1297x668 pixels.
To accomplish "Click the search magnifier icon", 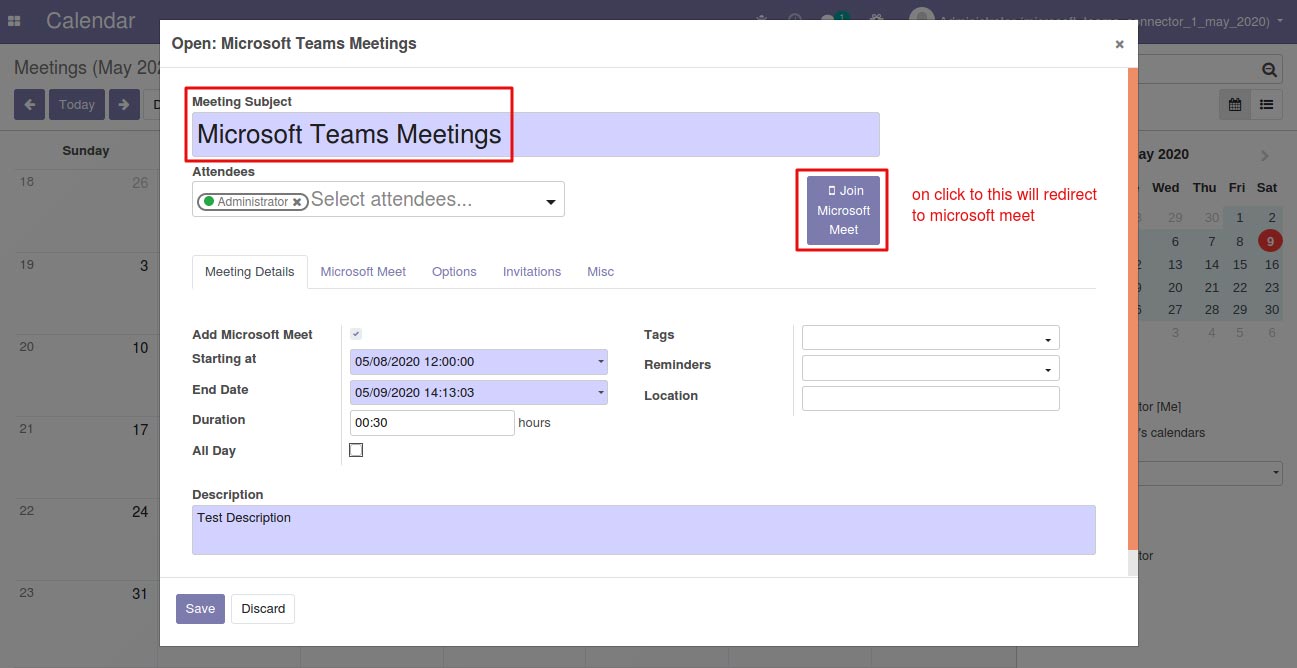I will (1269, 70).
